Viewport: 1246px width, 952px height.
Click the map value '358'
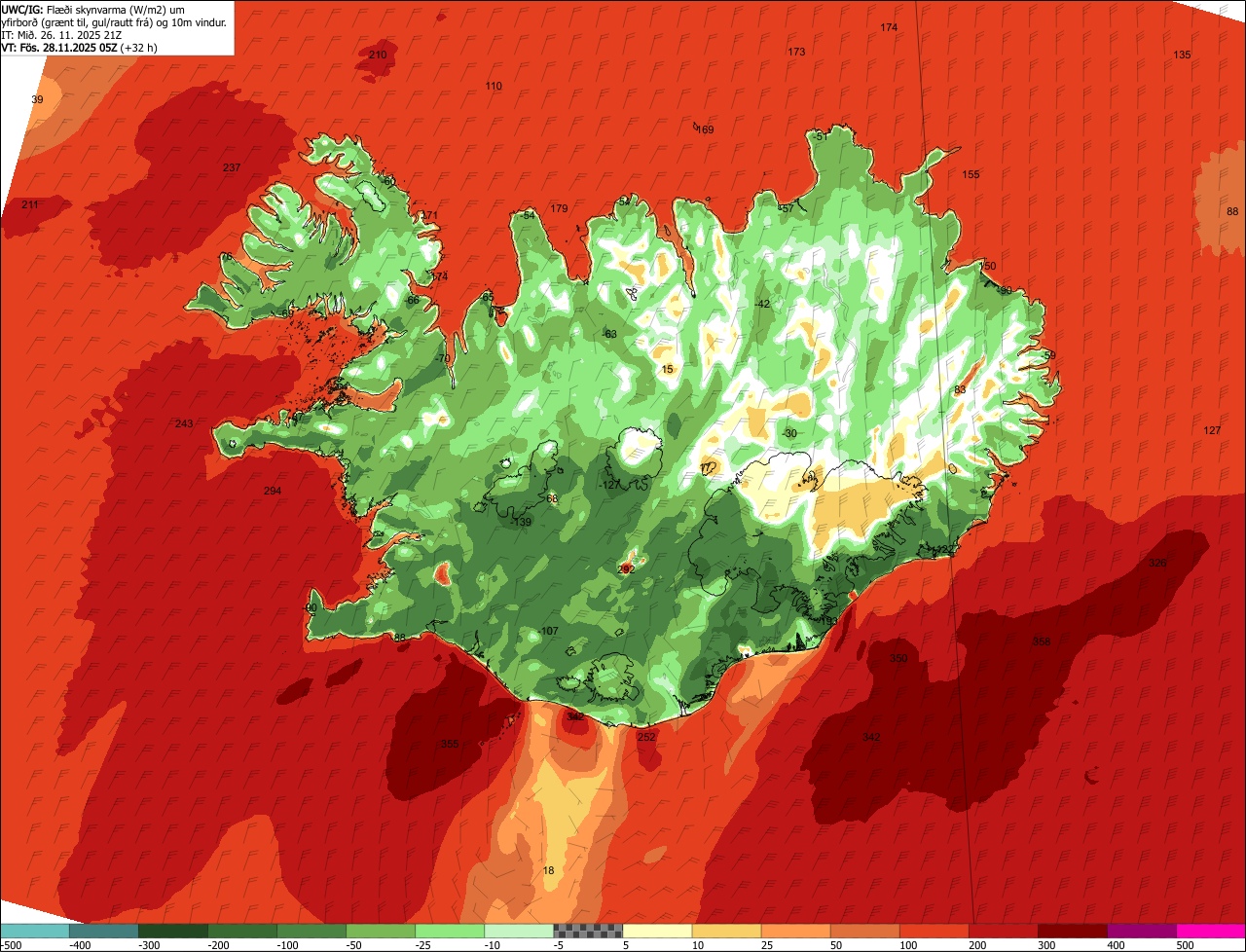(x=1042, y=641)
